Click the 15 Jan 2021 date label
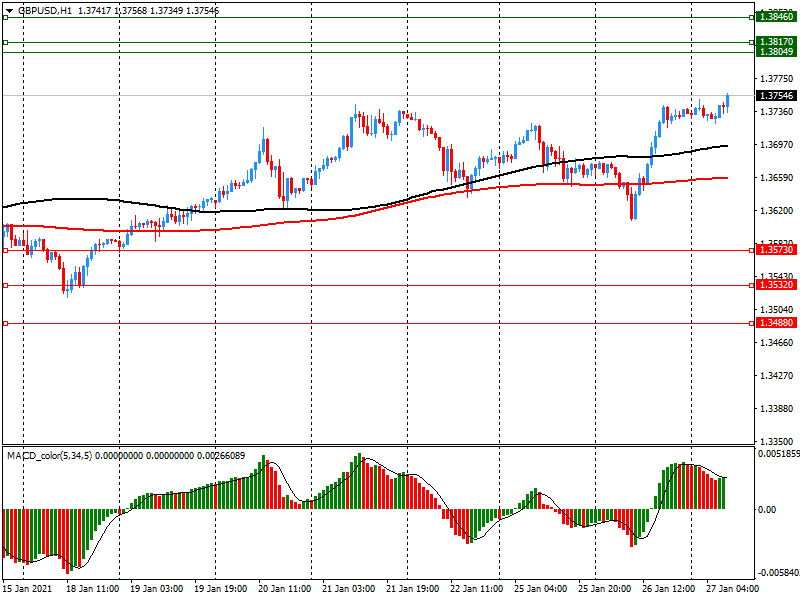 coord(27,589)
